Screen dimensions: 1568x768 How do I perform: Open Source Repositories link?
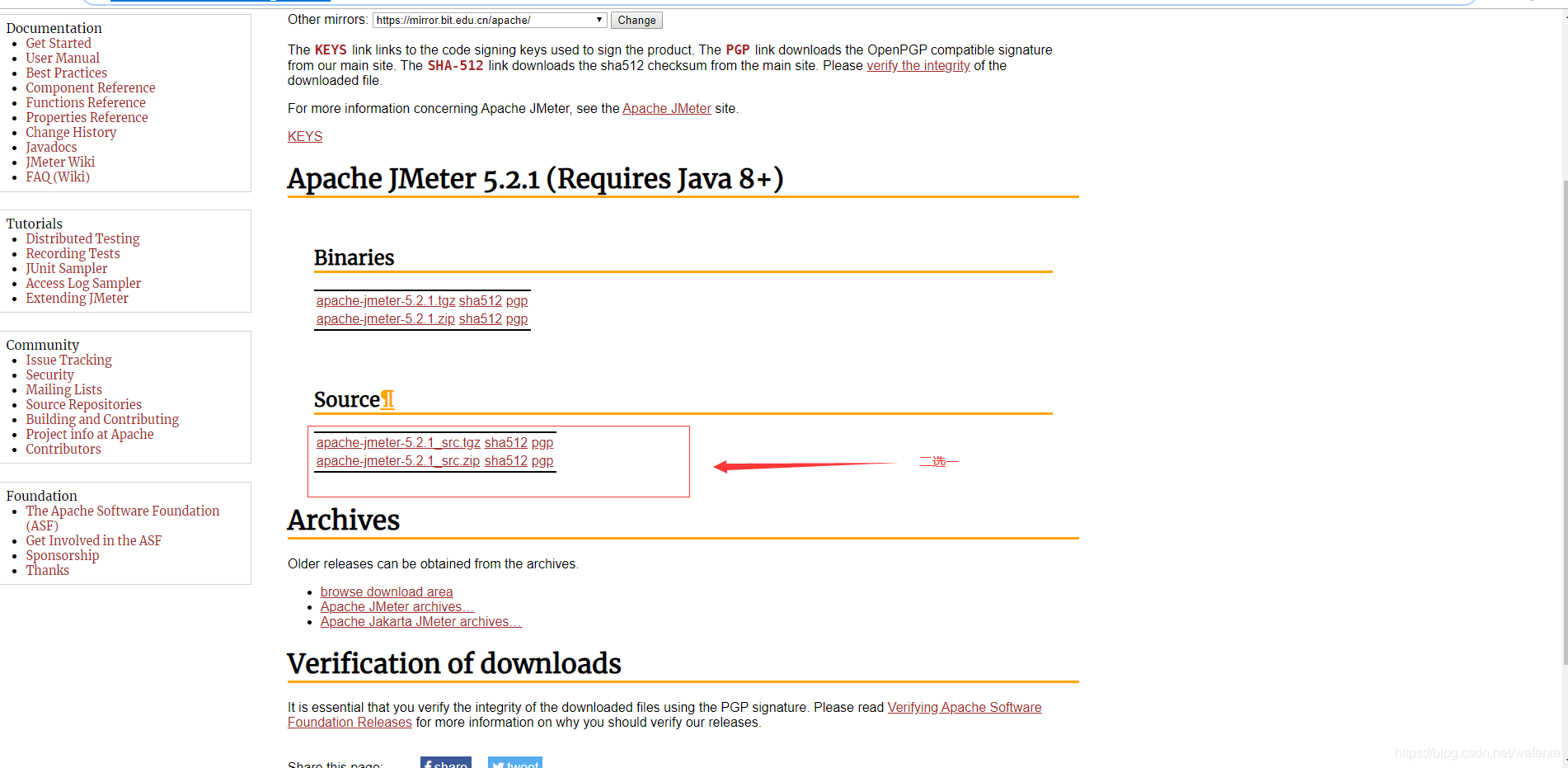83,404
